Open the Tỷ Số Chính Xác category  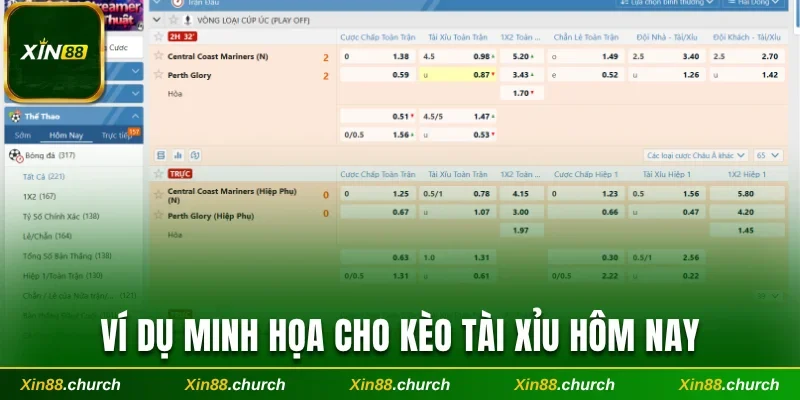click(60, 216)
